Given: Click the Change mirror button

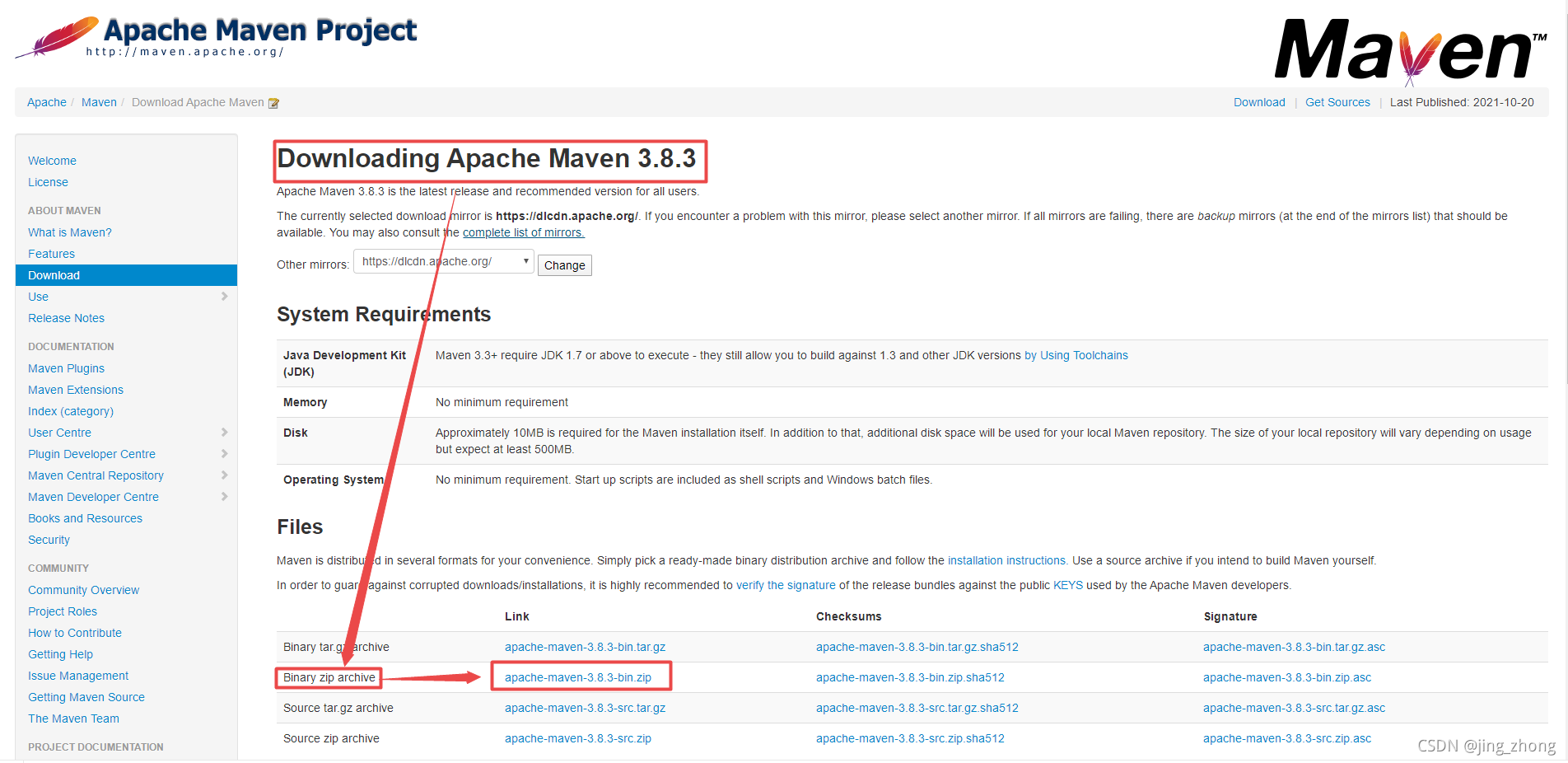Looking at the screenshot, I should (565, 265).
